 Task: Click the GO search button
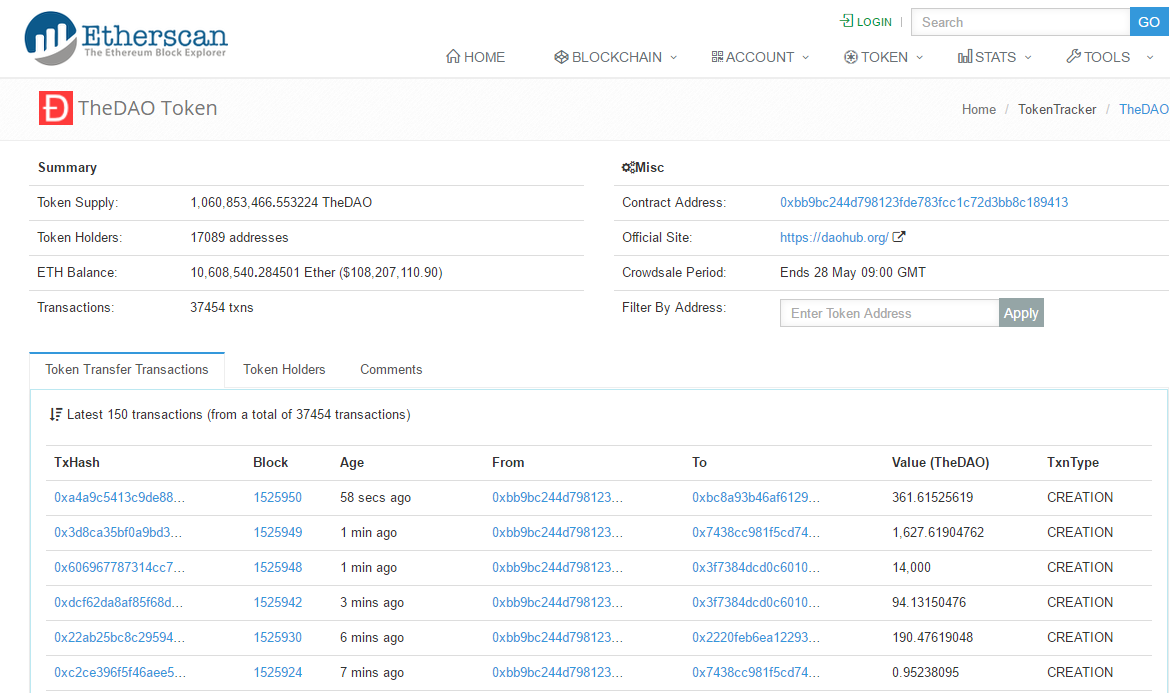click(x=1149, y=22)
